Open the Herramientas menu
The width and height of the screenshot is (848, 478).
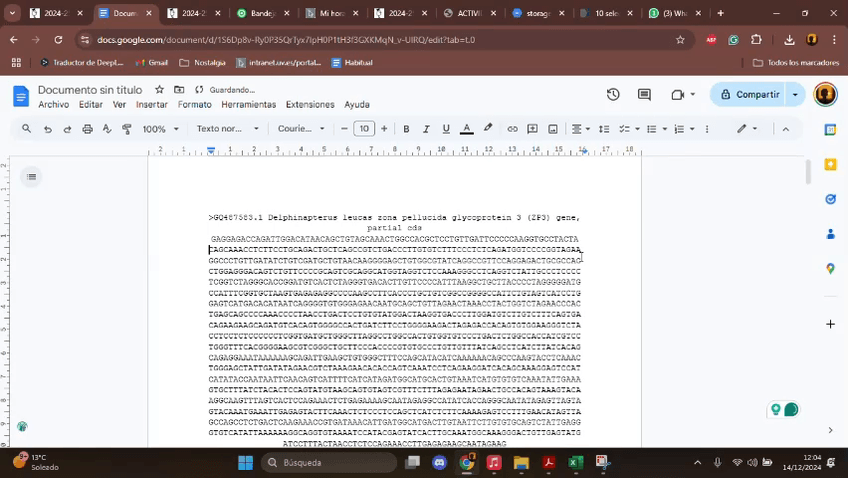(x=249, y=104)
